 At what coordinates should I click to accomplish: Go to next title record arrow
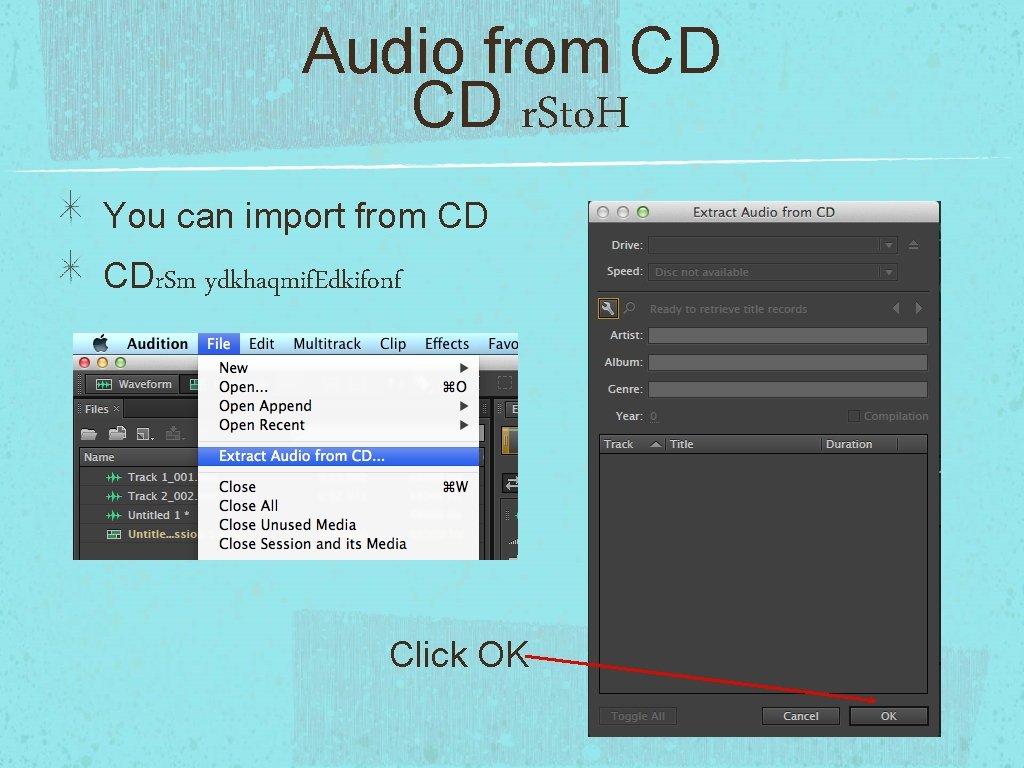[x=918, y=308]
